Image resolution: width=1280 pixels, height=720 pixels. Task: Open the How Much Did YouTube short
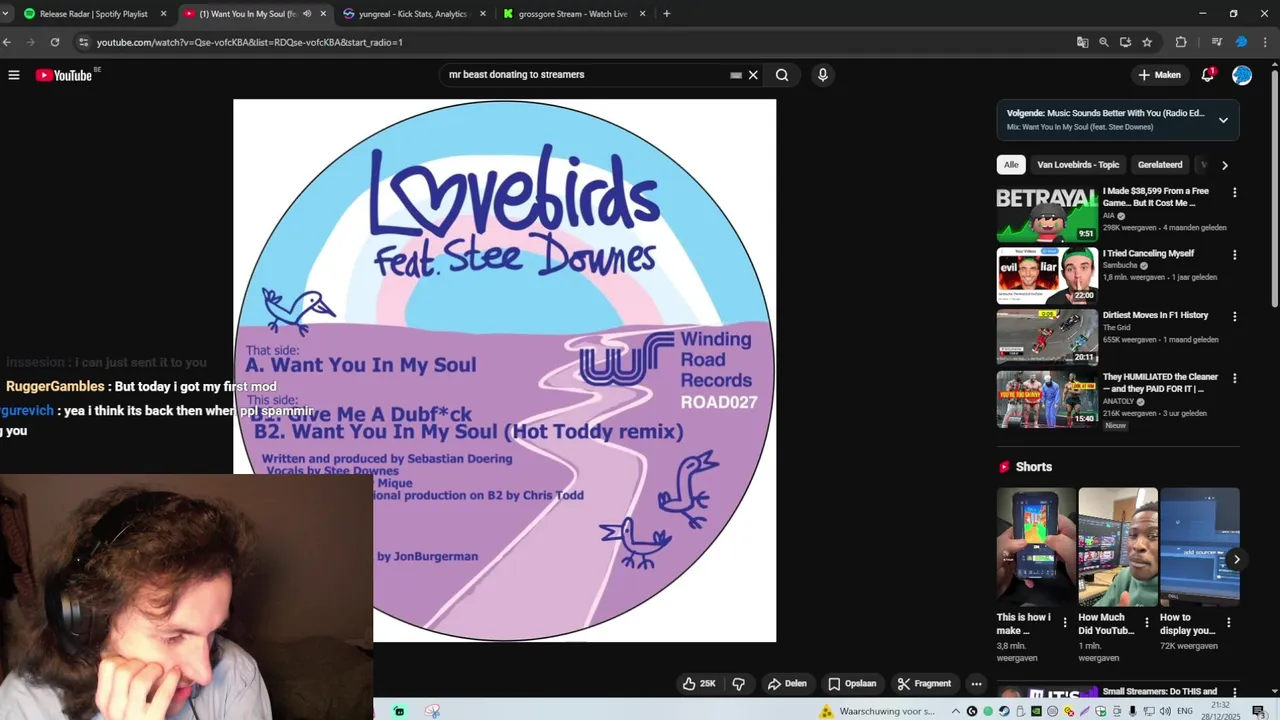(x=1118, y=547)
